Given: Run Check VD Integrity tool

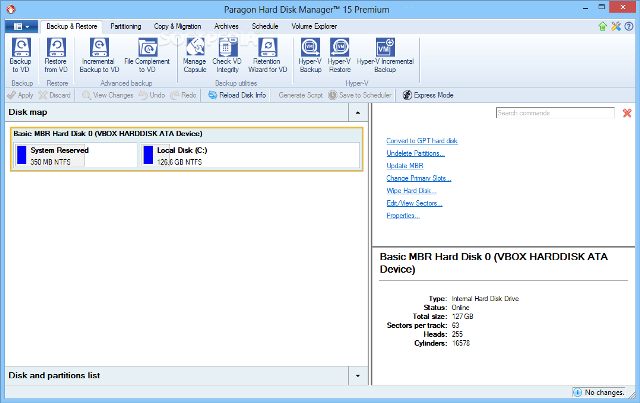Looking at the screenshot, I should coord(227,56).
